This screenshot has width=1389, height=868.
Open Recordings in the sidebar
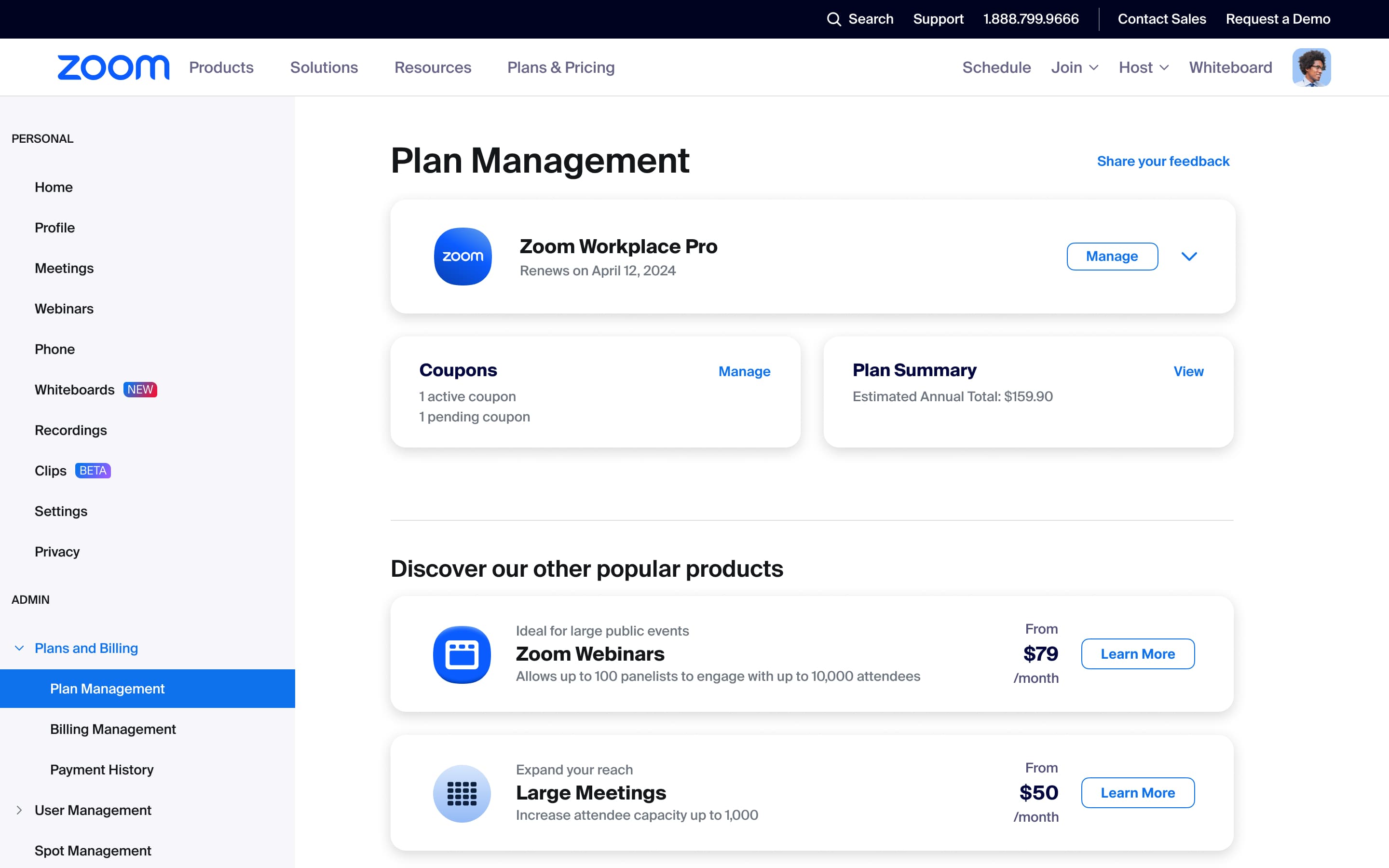point(70,430)
